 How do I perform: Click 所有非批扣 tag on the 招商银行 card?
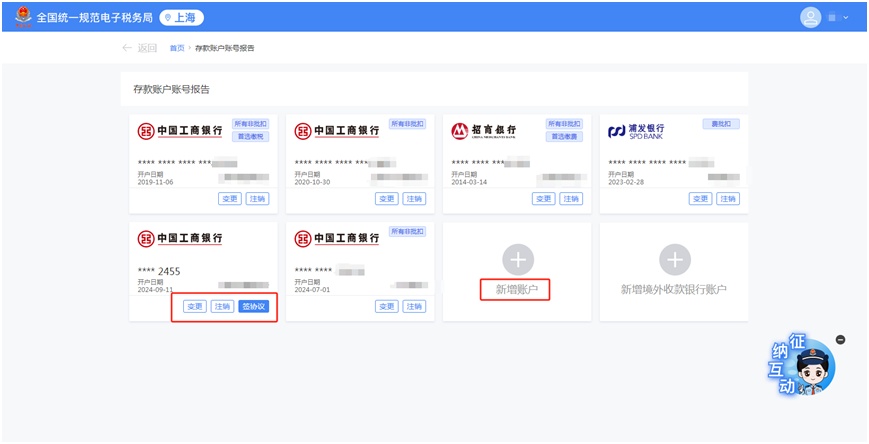(564, 124)
